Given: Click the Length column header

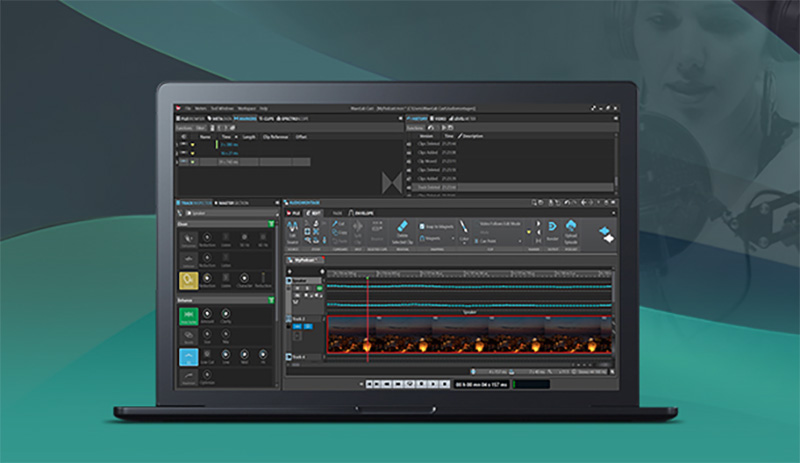Looking at the screenshot, I should pyautogui.click(x=249, y=137).
